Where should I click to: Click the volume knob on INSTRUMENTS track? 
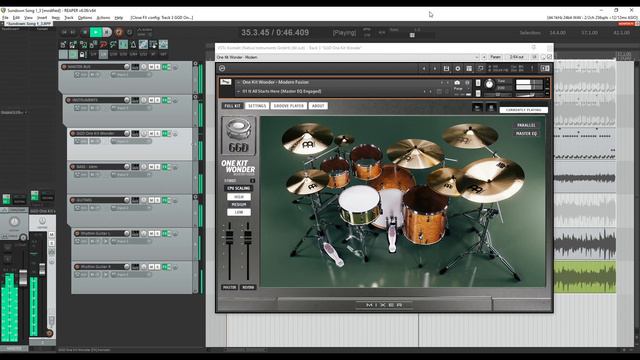127,100
